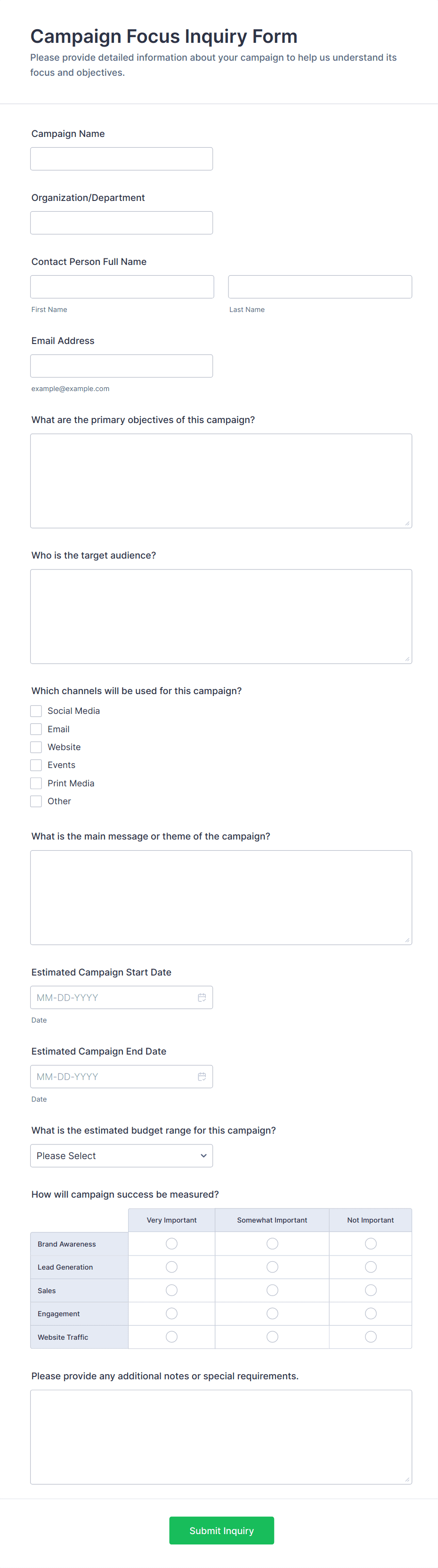Image resolution: width=438 pixels, height=1568 pixels.
Task: Check the Website checkbox
Action: tap(36, 747)
